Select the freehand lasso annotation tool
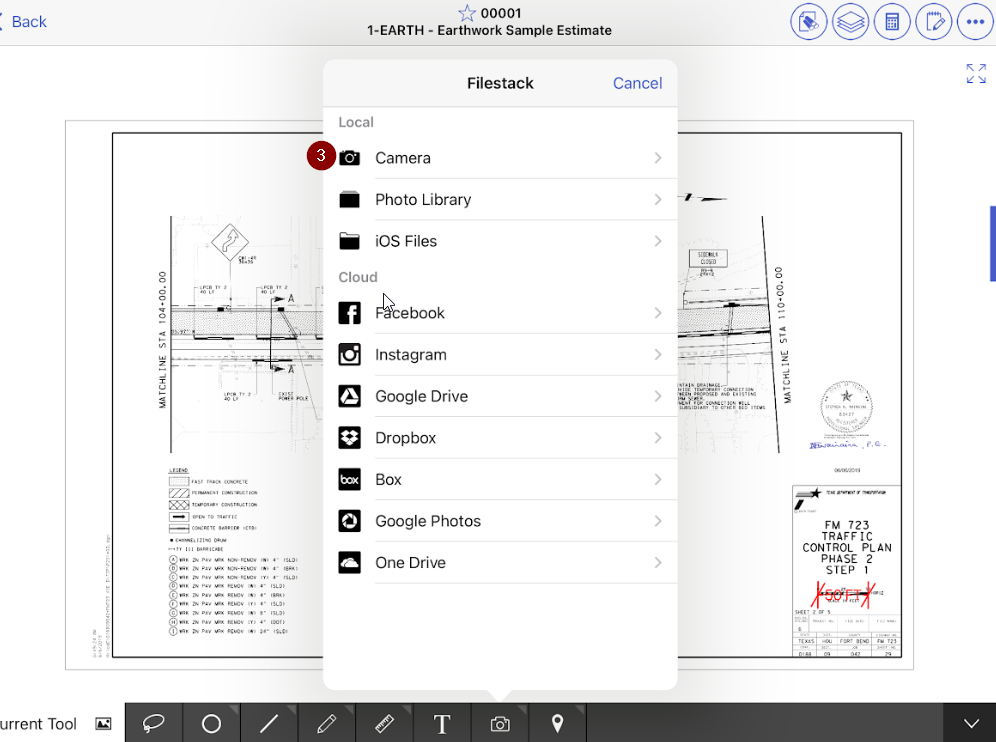 (154, 722)
